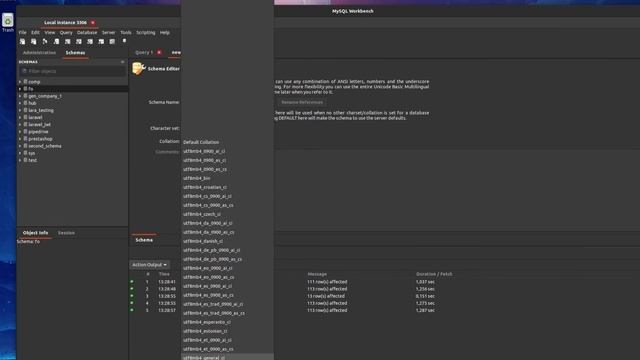The image size is (640, 360).
Task: Create a new SQL tab from the toolbar
Action: 22,41
